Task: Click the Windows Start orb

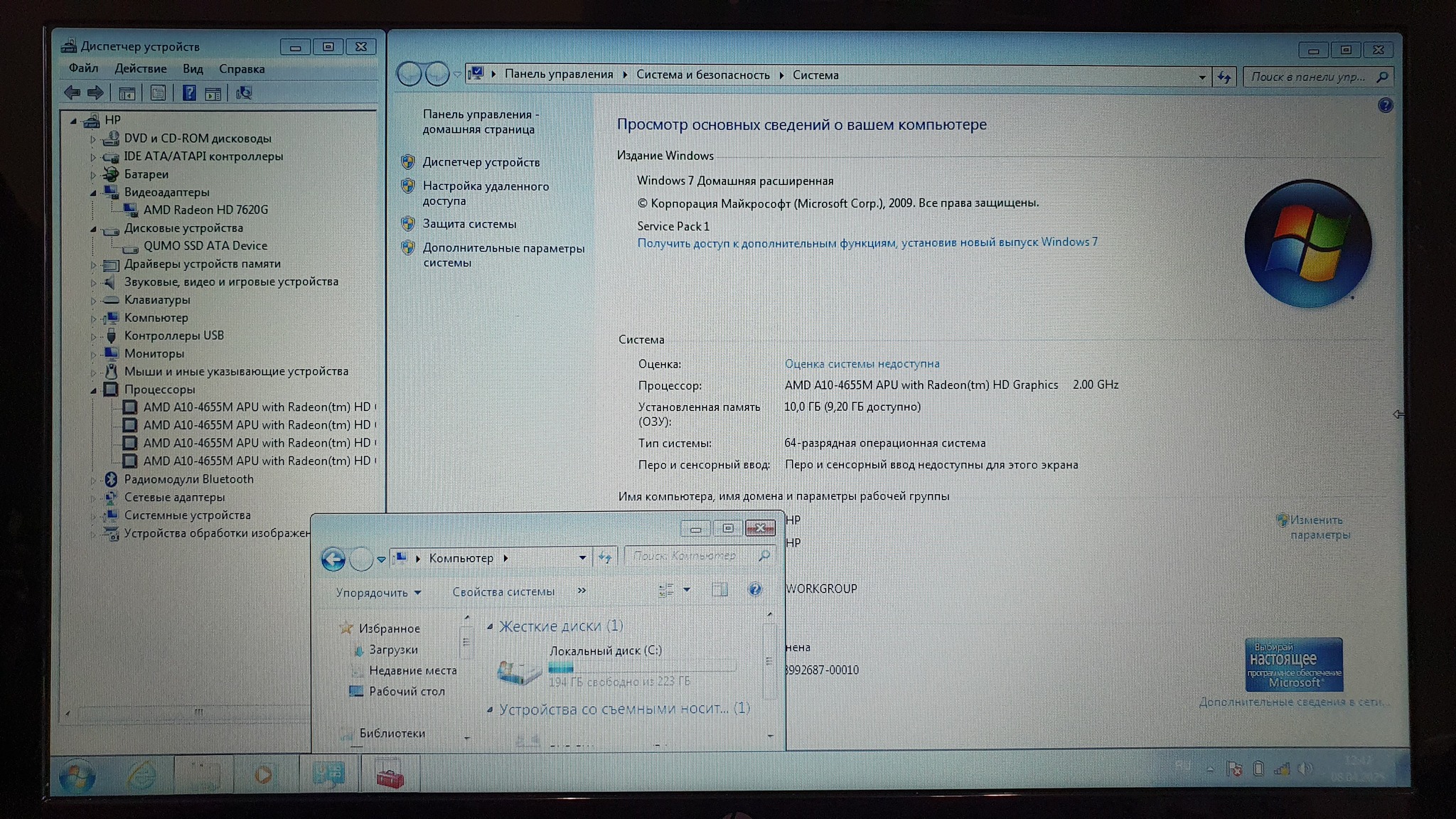Action: (77, 776)
